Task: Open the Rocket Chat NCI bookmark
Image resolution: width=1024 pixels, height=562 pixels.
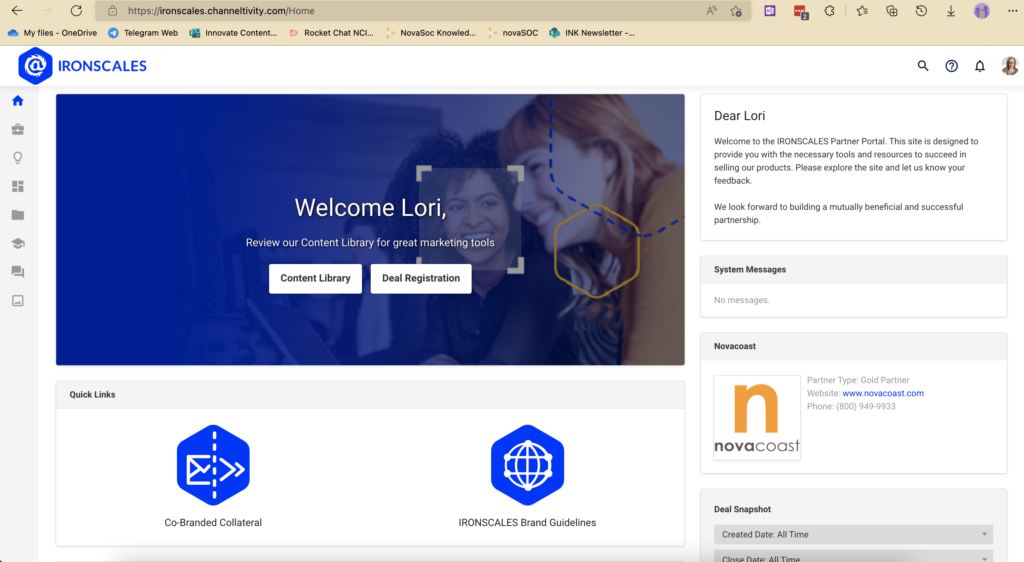Action: [331, 33]
